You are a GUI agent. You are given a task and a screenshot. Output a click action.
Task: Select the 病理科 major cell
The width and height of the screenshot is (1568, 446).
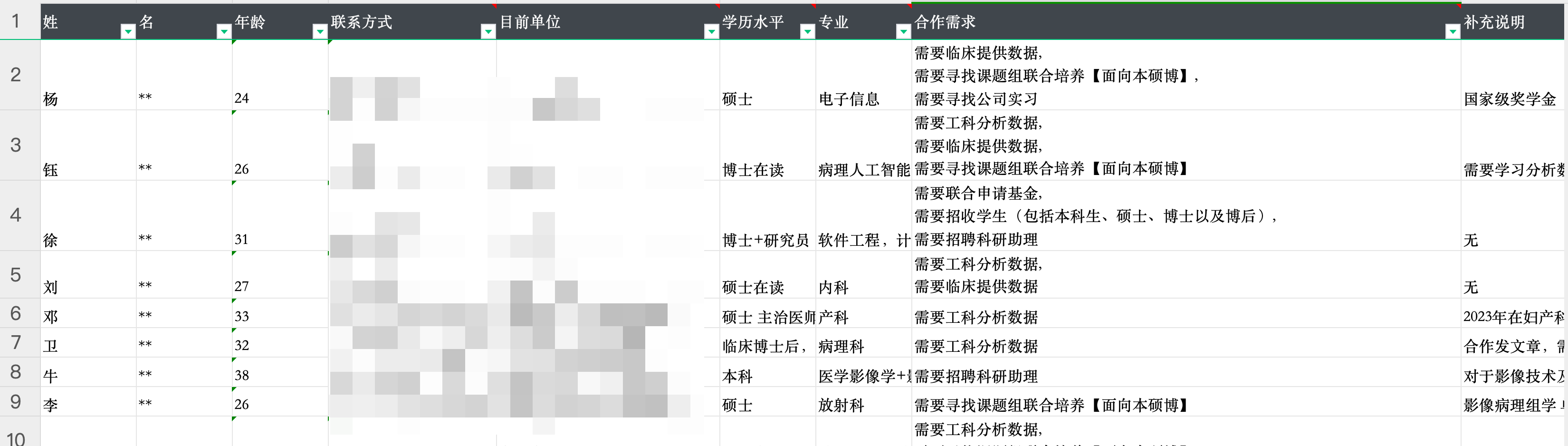point(864,342)
